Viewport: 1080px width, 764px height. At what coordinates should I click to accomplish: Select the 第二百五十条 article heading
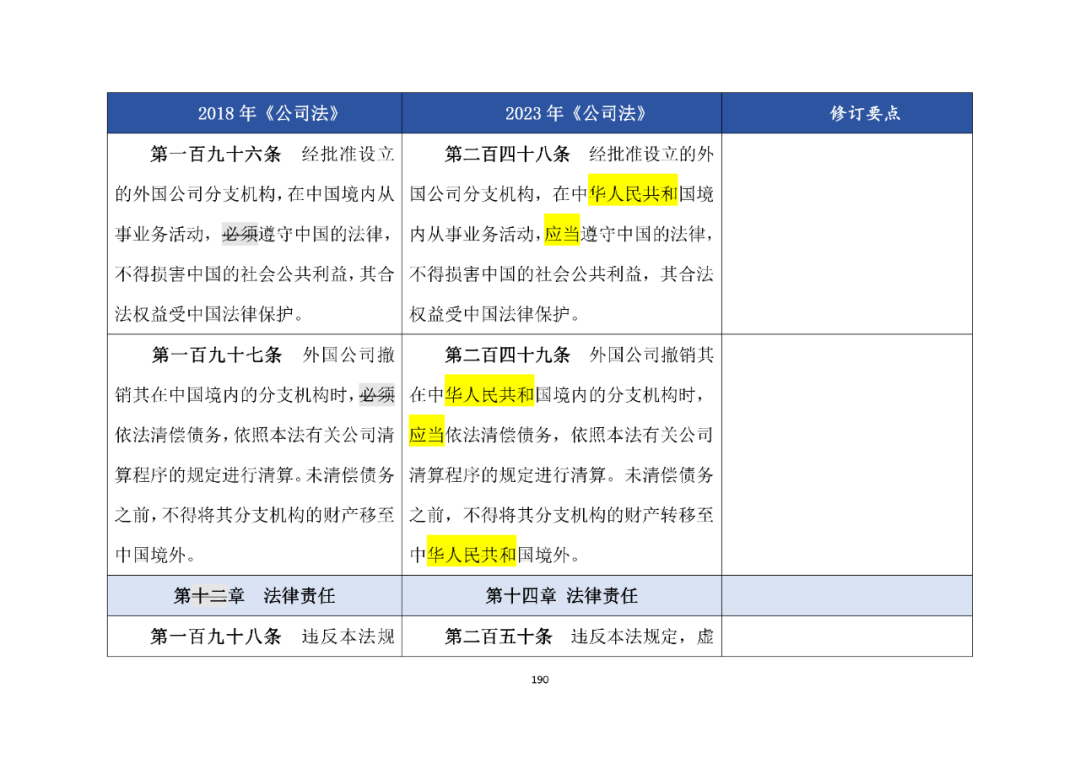tap(498, 637)
